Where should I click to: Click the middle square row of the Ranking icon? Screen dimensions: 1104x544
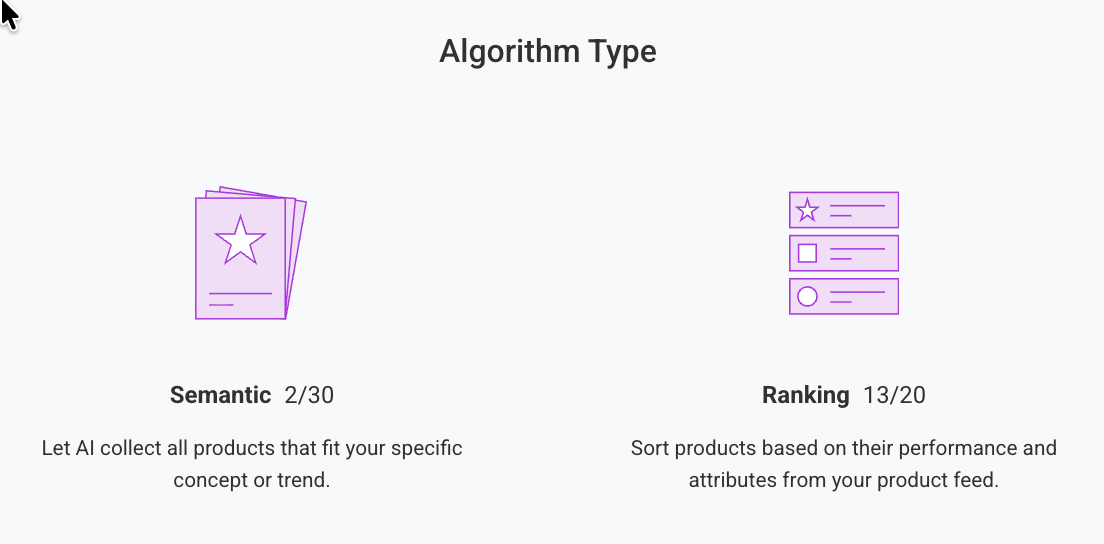[843, 253]
